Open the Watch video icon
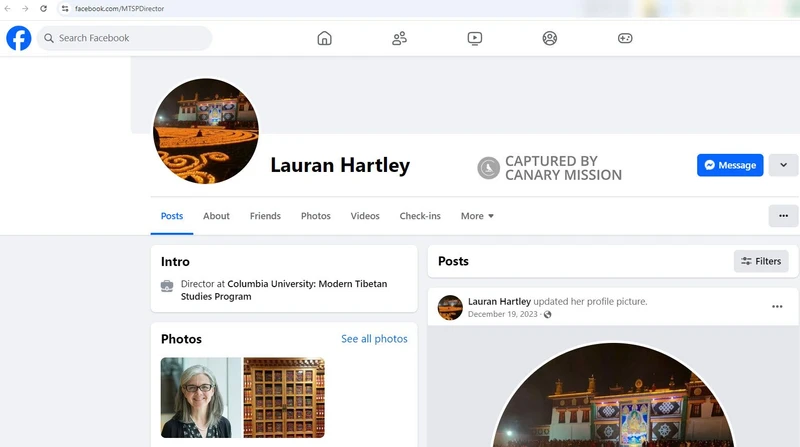800x447 pixels. pyautogui.click(x=474, y=38)
